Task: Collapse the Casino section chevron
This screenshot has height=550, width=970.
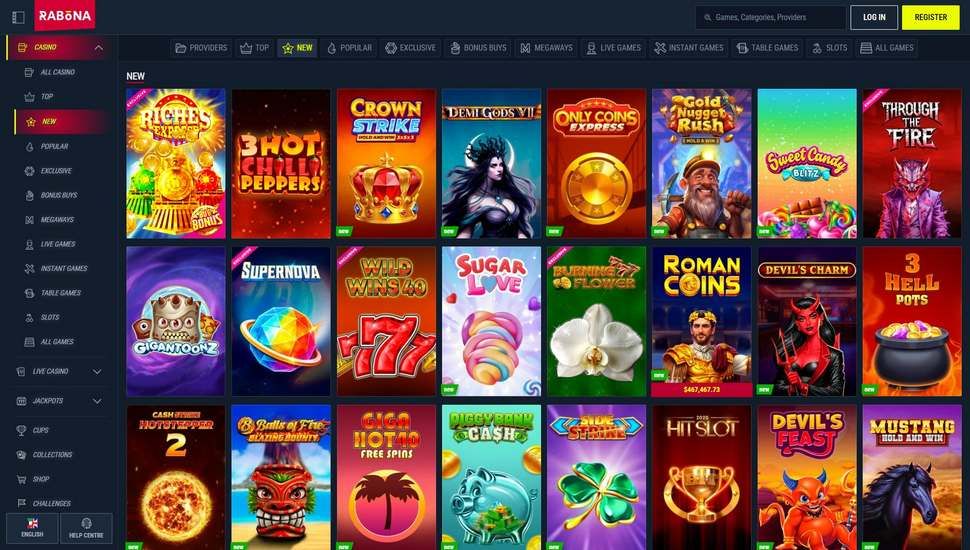Action: [x=98, y=48]
